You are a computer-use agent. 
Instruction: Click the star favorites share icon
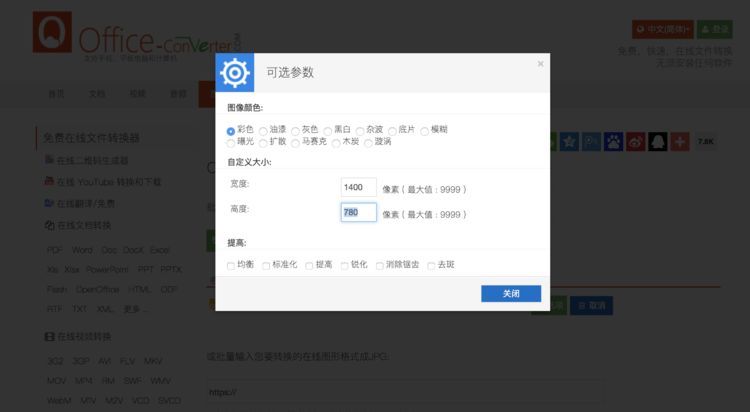point(569,142)
